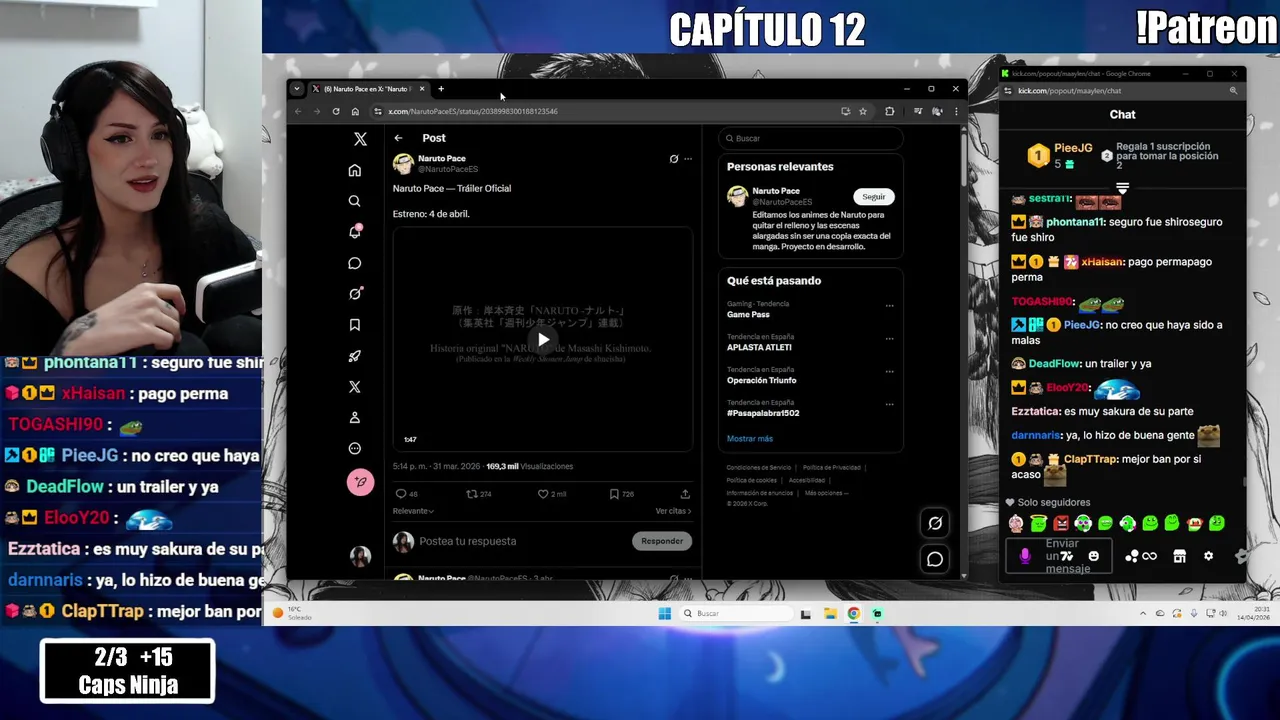Open Operación Triunfo trend options menu
Image resolution: width=1280 pixels, height=720 pixels.
(x=889, y=372)
